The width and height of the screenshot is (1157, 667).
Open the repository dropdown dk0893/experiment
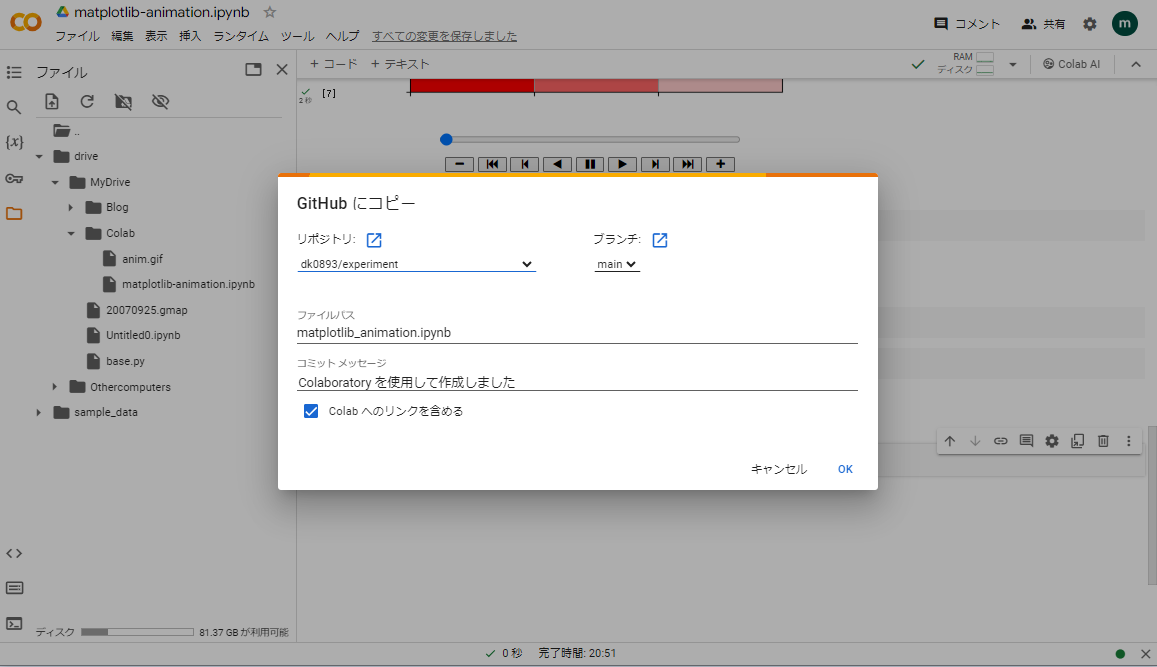point(416,264)
